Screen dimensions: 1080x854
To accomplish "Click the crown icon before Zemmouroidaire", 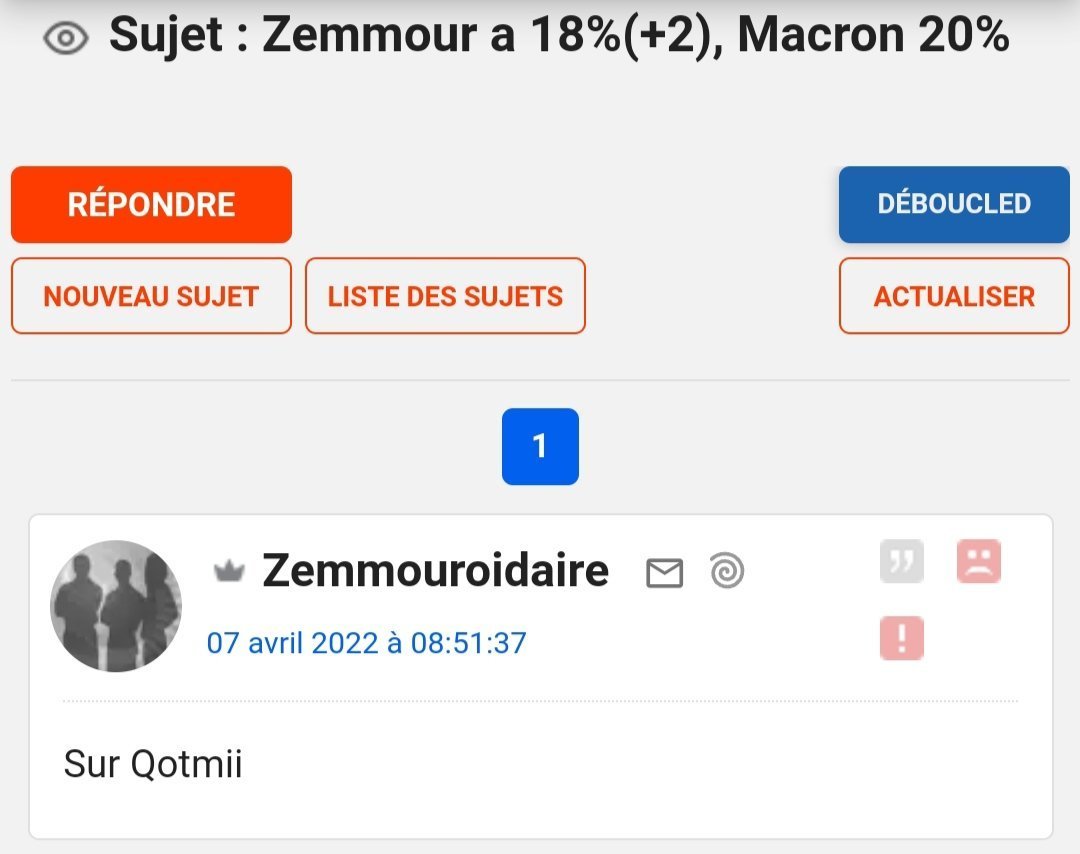I will [229, 571].
